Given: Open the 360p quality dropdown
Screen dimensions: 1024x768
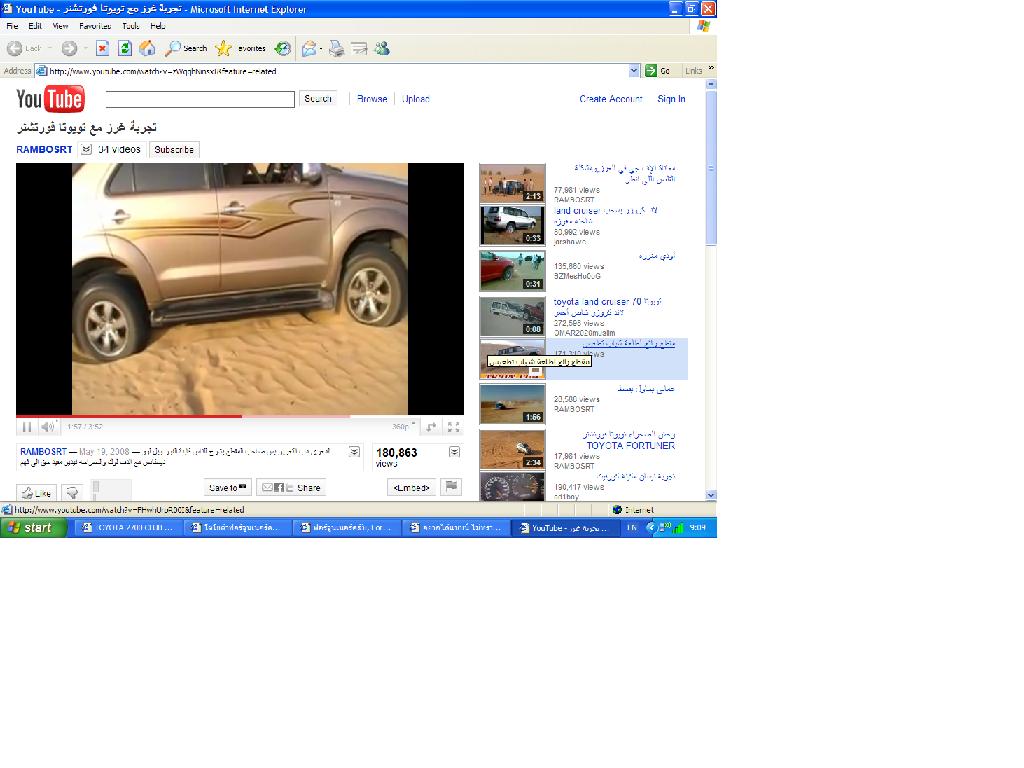Looking at the screenshot, I should [402, 427].
